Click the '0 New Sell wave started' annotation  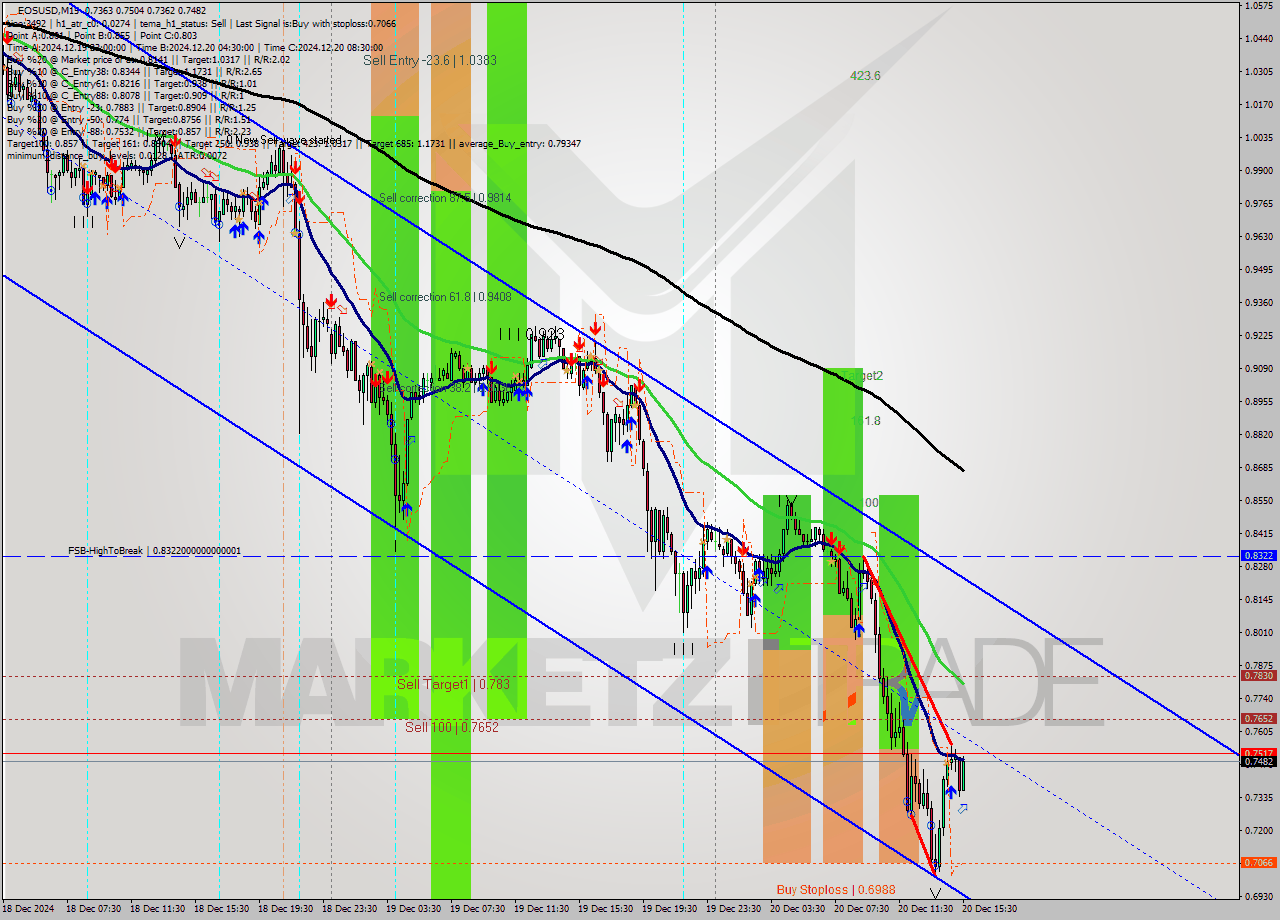tap(284, 140)
